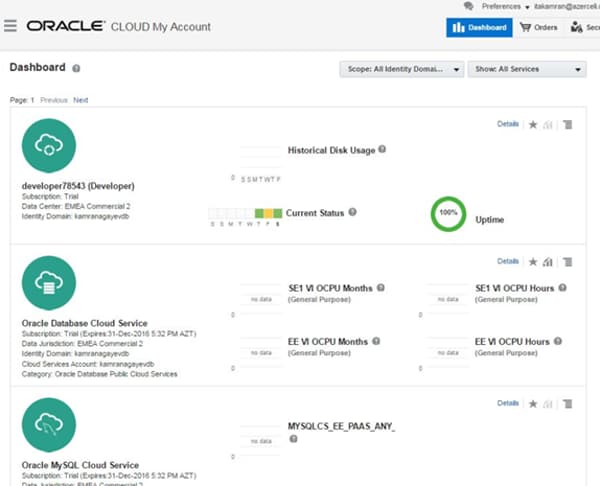The width and height of the screenshot is (600, 486).
Task: Click help icon beside Current Status
Action: (x=353, y=212)
